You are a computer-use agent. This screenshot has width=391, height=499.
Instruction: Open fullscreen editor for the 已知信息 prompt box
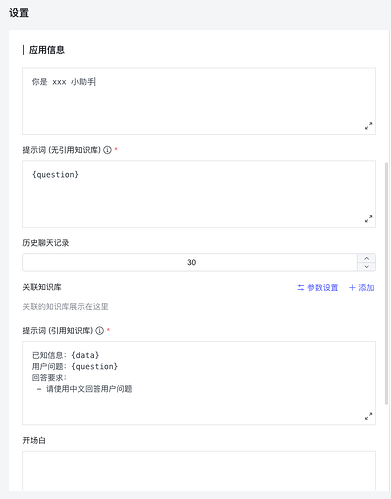click(368, 416)
